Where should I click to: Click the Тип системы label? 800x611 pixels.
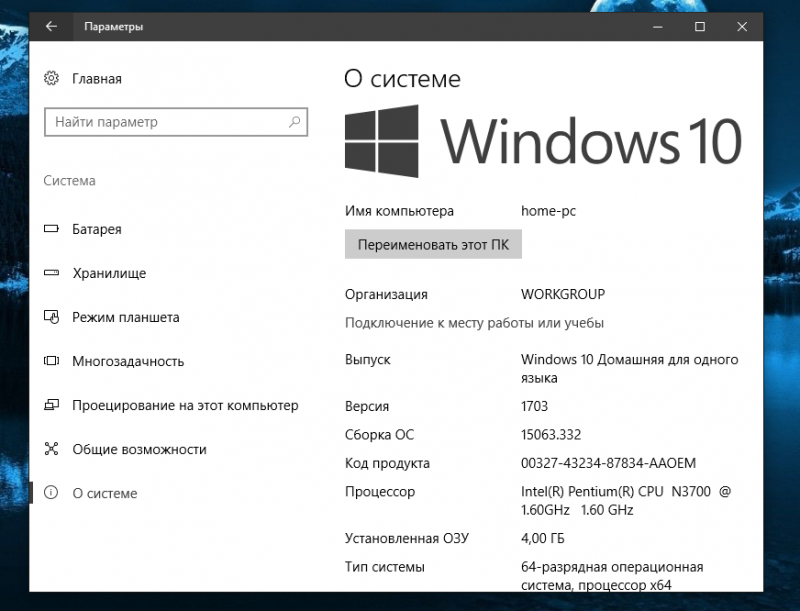pyautogui.click(x=385, y=567)
